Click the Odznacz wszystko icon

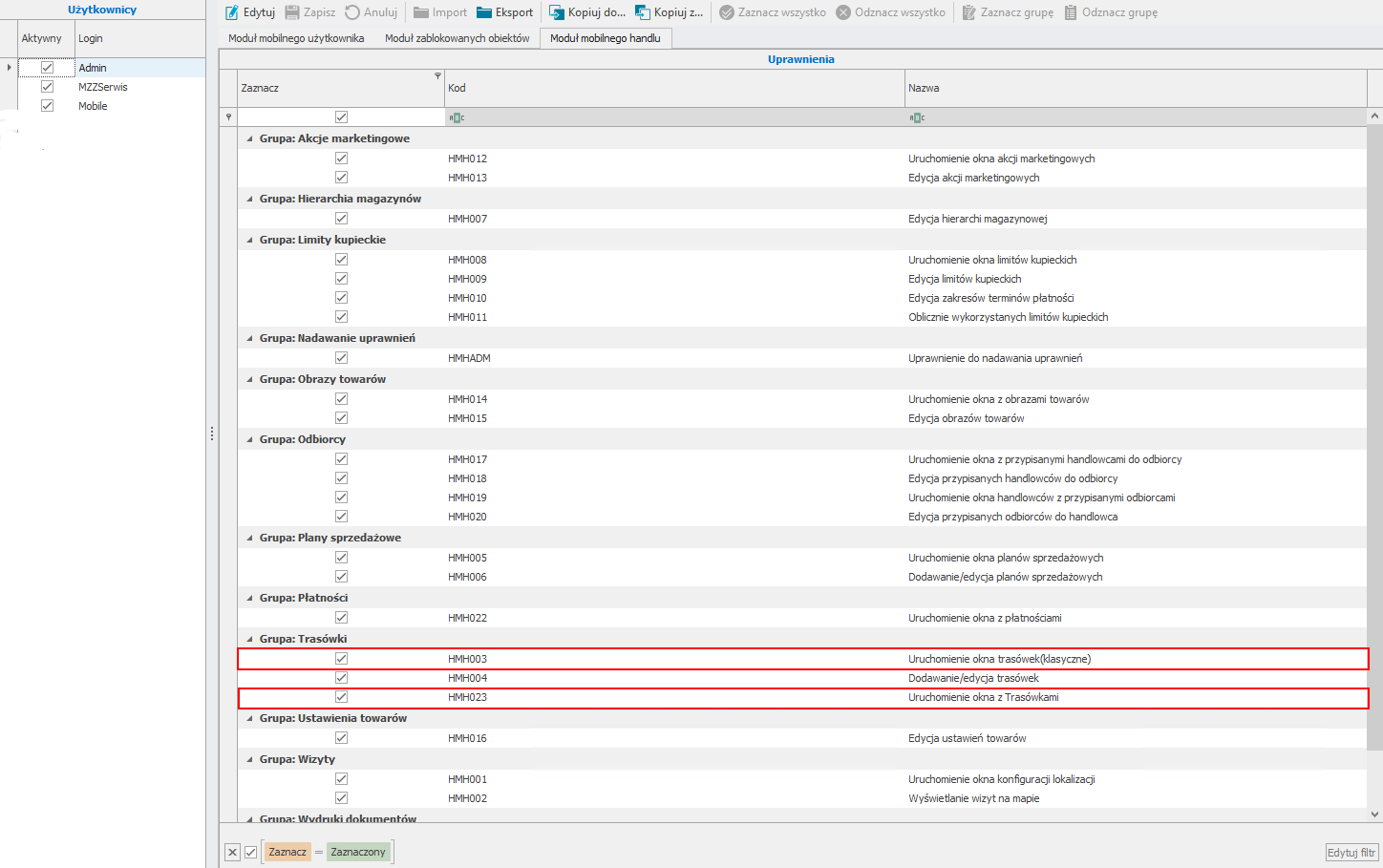coord(843,12)
